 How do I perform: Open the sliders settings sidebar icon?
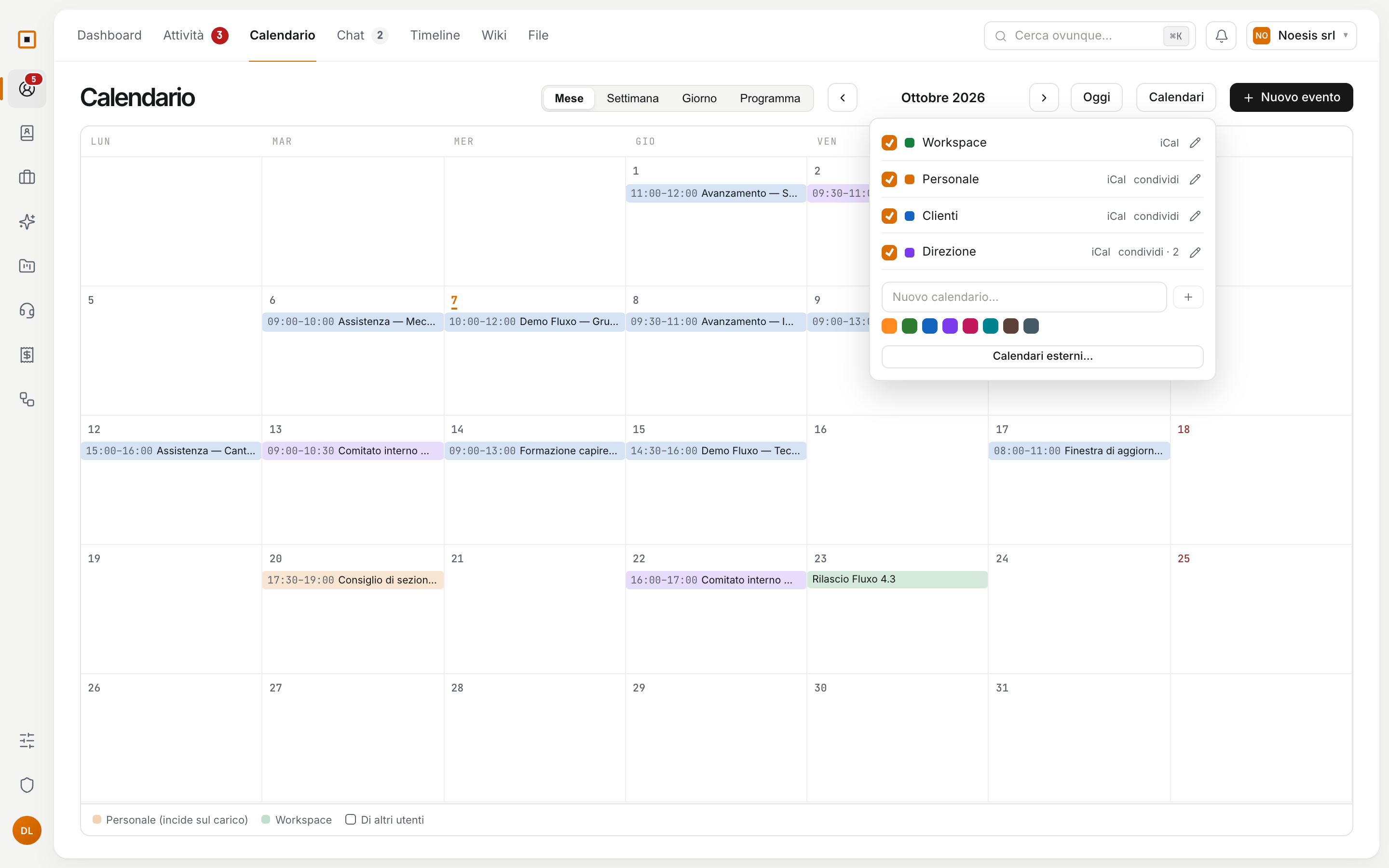pyautogui.click(x=27, y=741)
